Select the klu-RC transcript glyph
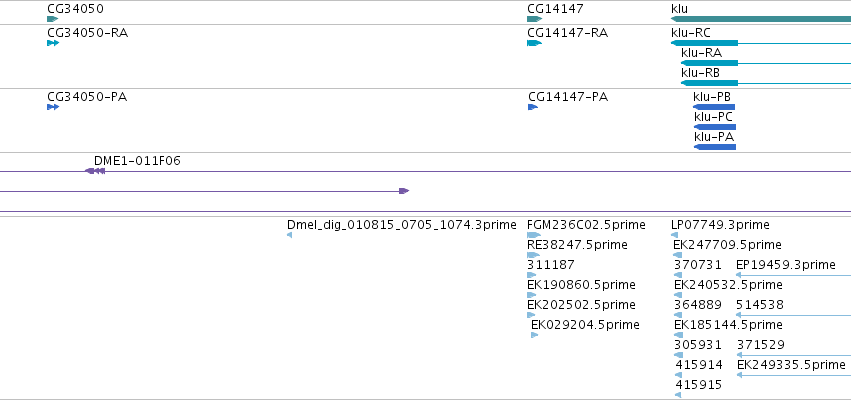The width and height of the screenshot is (851, 400). [x=761, y=43]
